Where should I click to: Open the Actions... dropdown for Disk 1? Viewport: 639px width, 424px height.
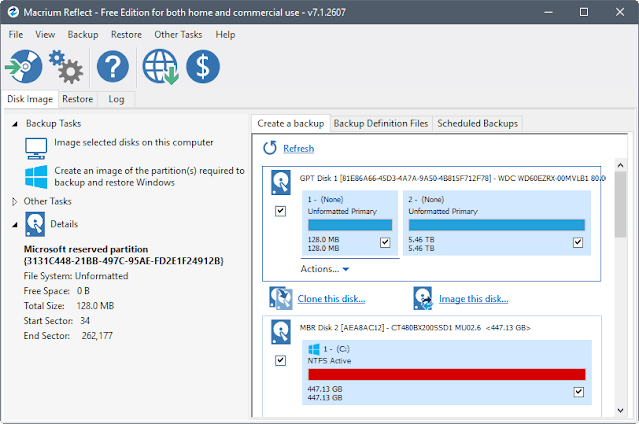coord(325,269)
